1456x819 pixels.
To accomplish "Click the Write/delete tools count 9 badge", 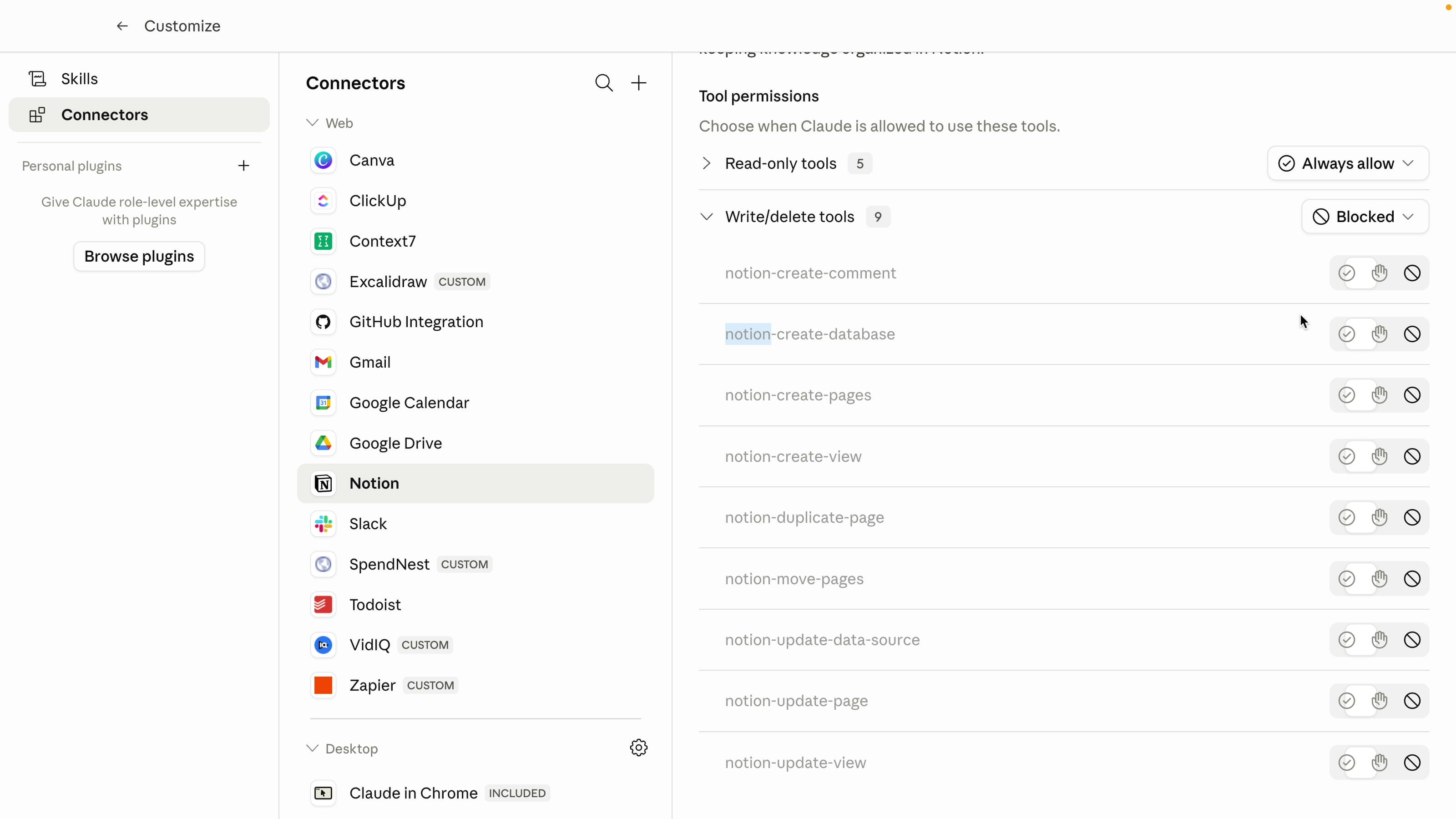I will [x=878, y=217].
